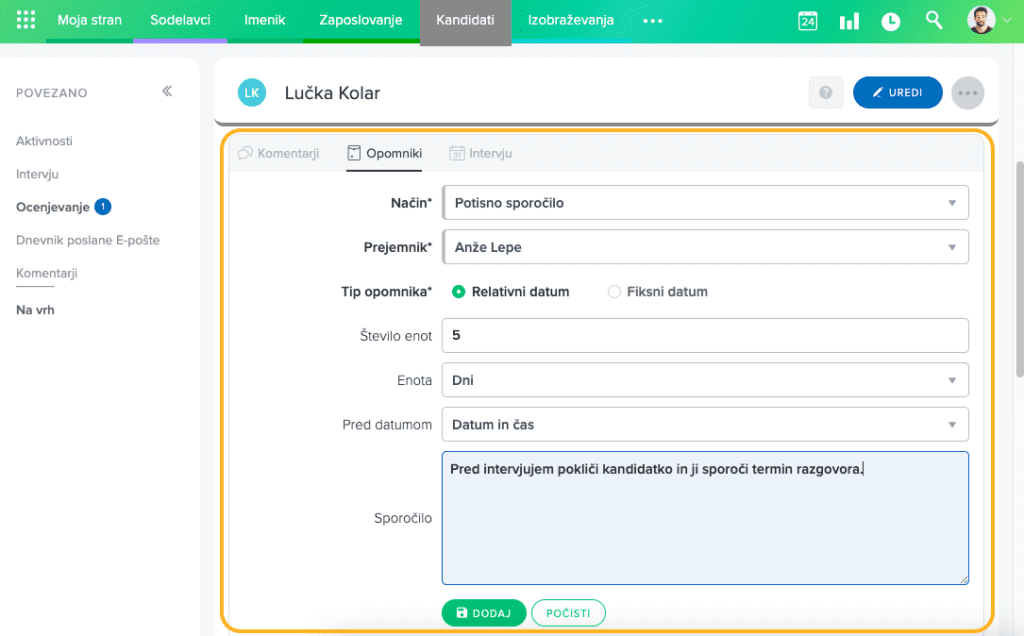Image resolution: width=1024 pixels, height=636 pixels.
Task: Select the Relativni datum radio button
Action: [x=459, y=292]
